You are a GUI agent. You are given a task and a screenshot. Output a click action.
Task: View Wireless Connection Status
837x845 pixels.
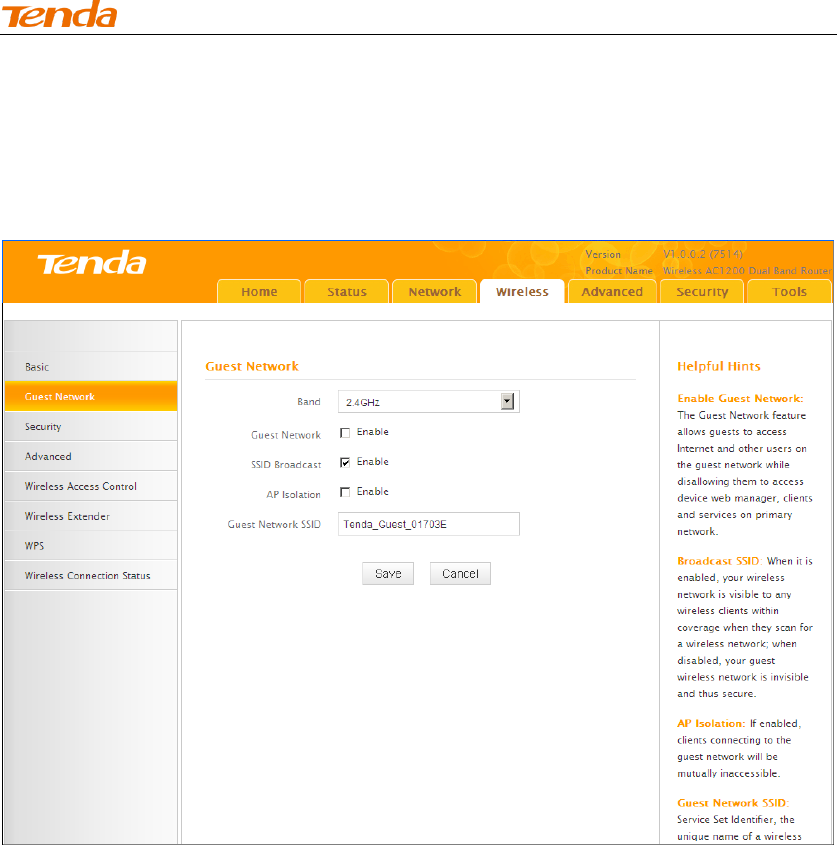pyautogui.click(x=91, y=576)
